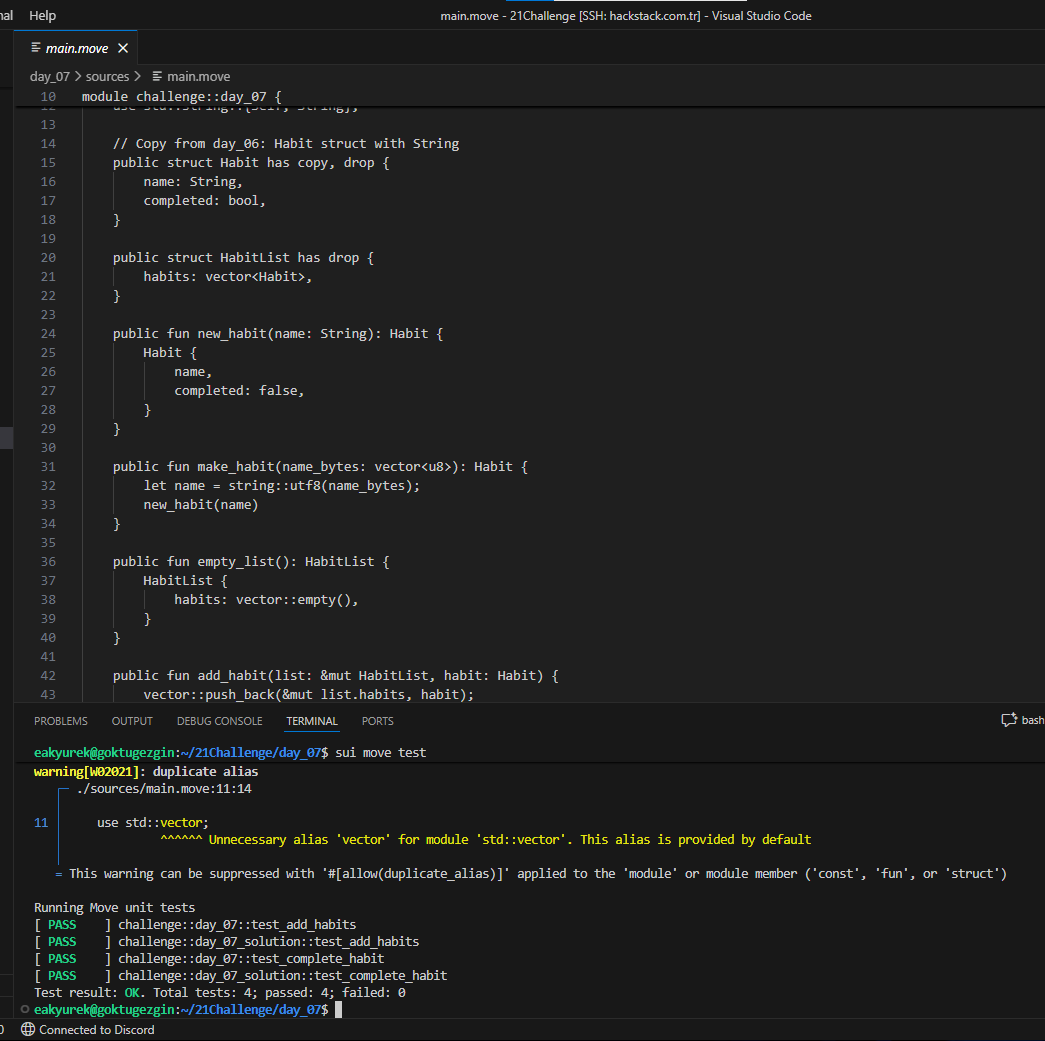Open terminal link ./sources/main.move:11:14

tap(164, 789)
